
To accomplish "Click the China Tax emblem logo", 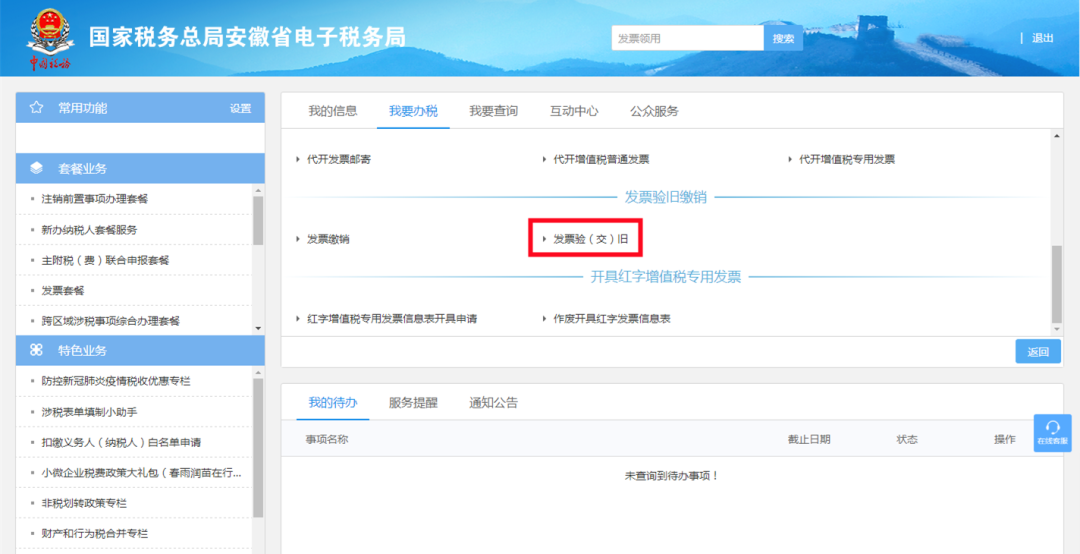I will pos(50,37).
